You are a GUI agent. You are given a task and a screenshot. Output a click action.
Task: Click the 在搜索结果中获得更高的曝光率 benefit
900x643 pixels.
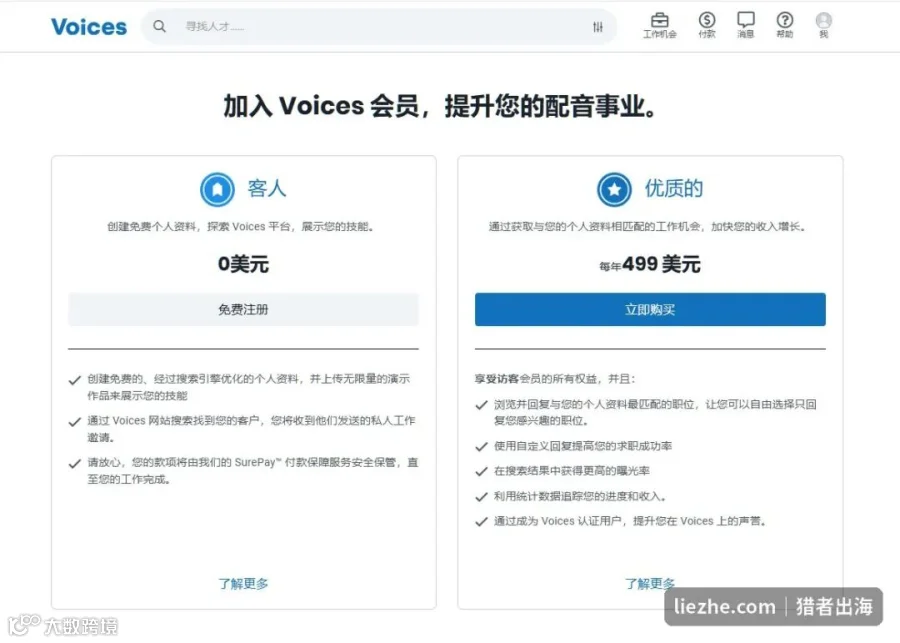(572, 471)
